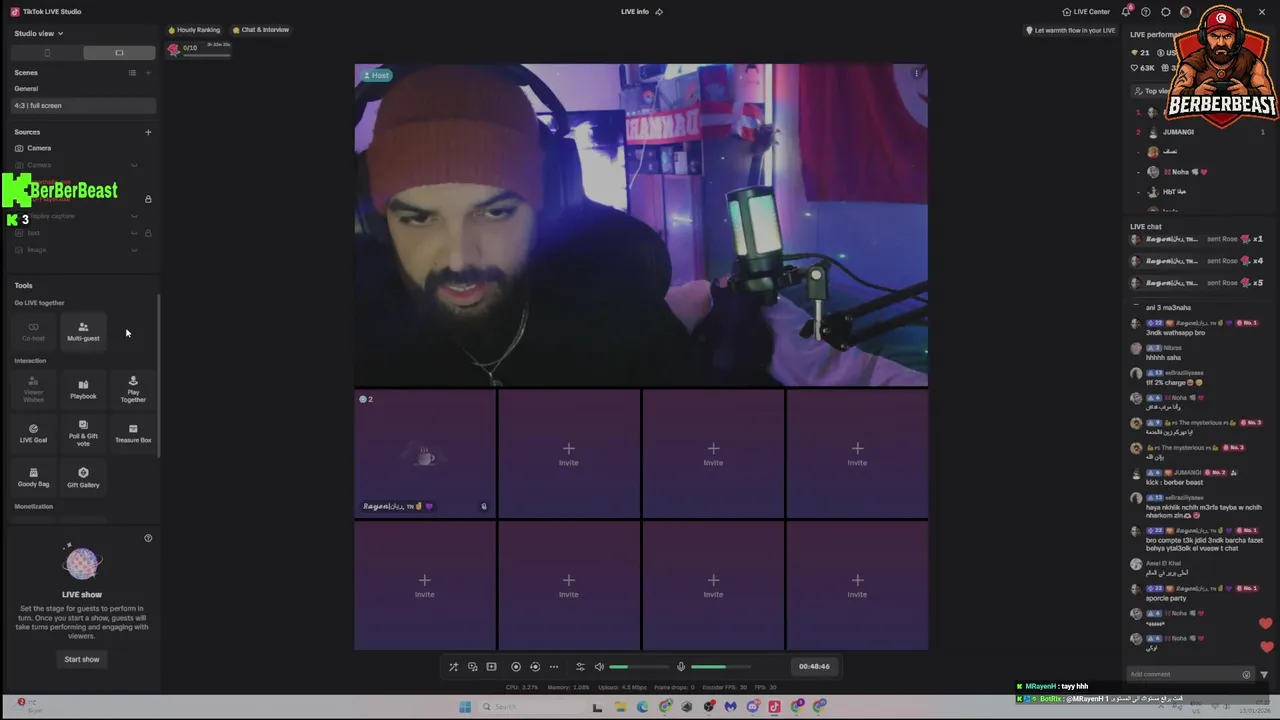The width and height of the screenshot is (1280, 720).
Task: Select guest tile number 2 Rayen
Action: [x=425, y=455]
